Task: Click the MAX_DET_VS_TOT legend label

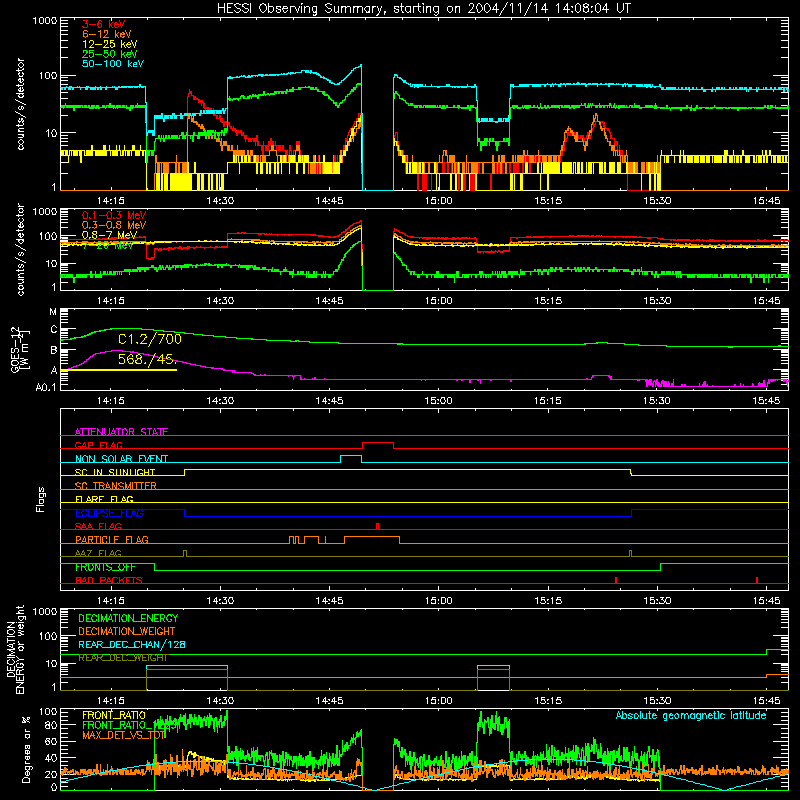Action: tap(124, 735)
